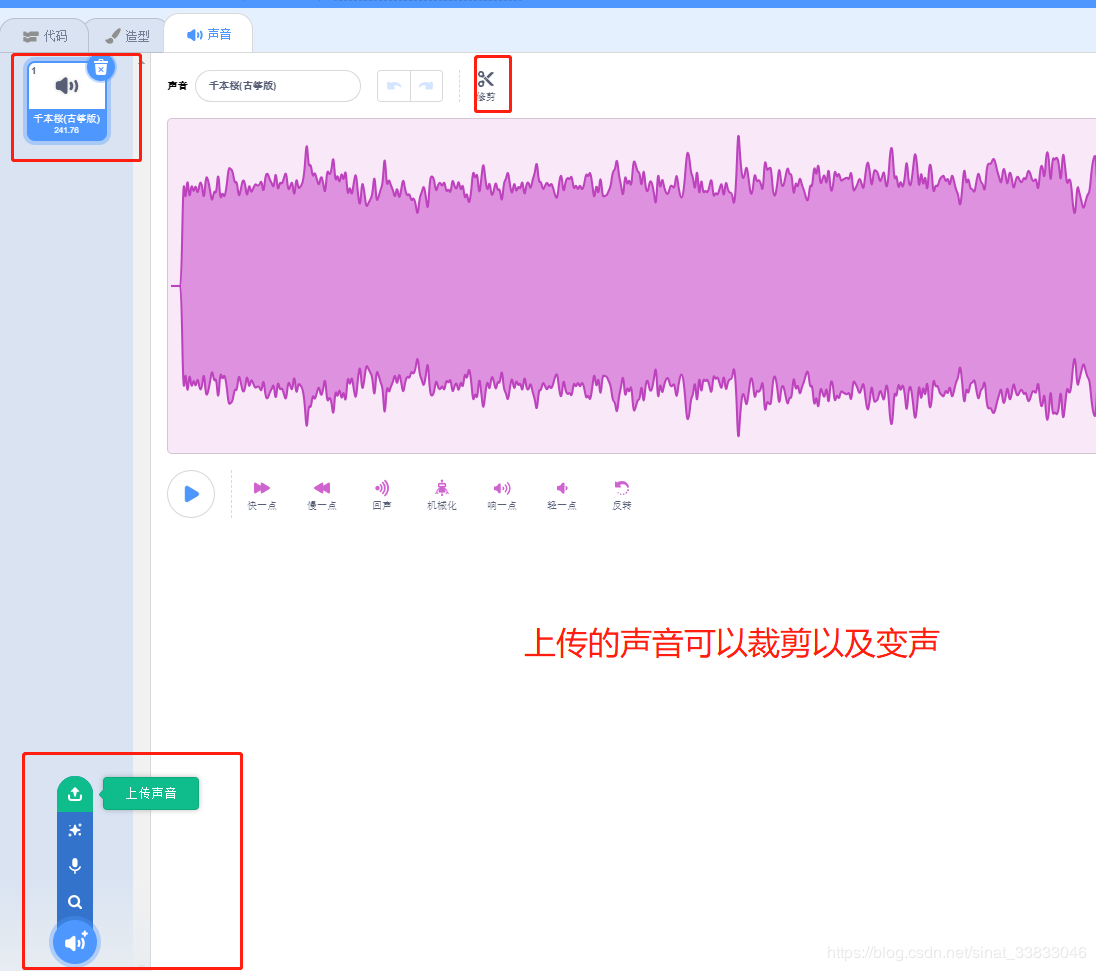Image resolution: width=1096 pixels, height=971 pixels.
Task: Click the 慢一点 slower effect icon
Action: click(x=321, y=490)
